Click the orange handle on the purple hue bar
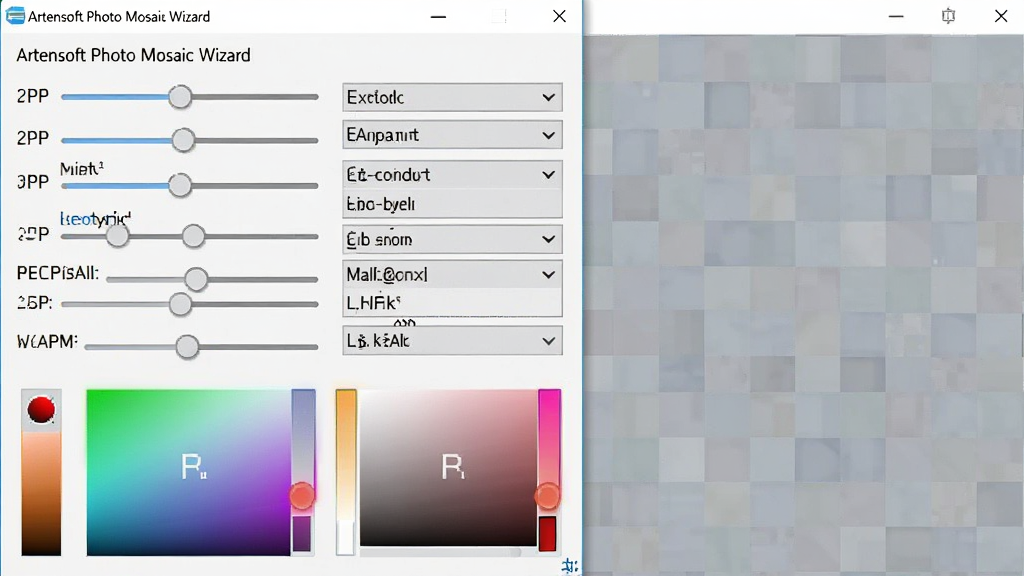This screenshot has height=576, width=1024. [x=302, y=496]
